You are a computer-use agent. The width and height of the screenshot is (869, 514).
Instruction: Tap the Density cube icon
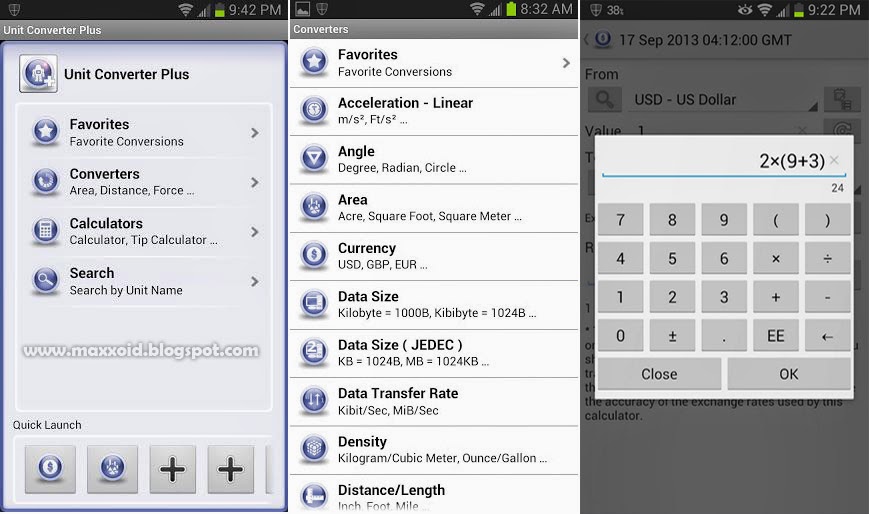(x=314, y=448)
